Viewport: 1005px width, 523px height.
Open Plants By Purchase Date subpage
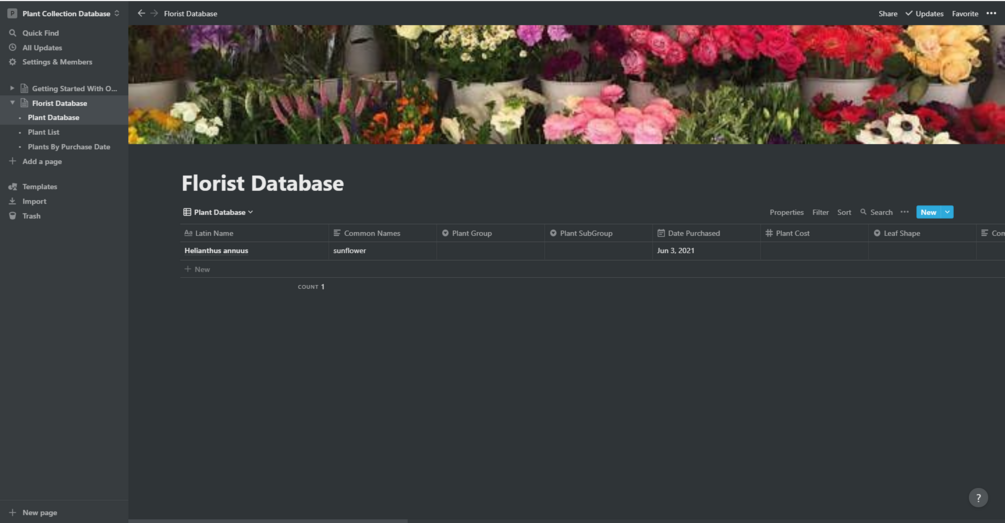click(x=69, y=147)
